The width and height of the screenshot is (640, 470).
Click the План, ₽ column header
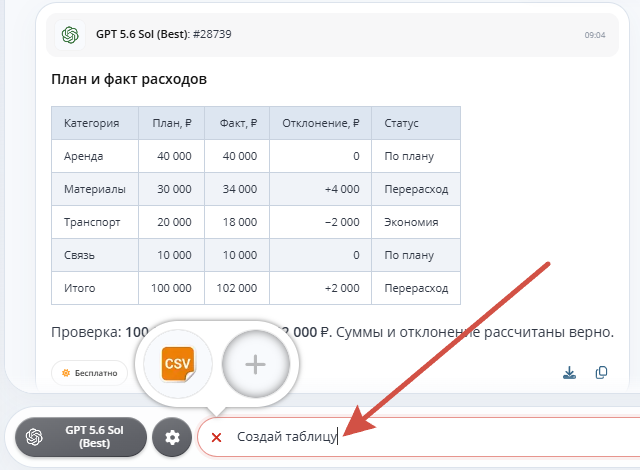coord(172,123)
